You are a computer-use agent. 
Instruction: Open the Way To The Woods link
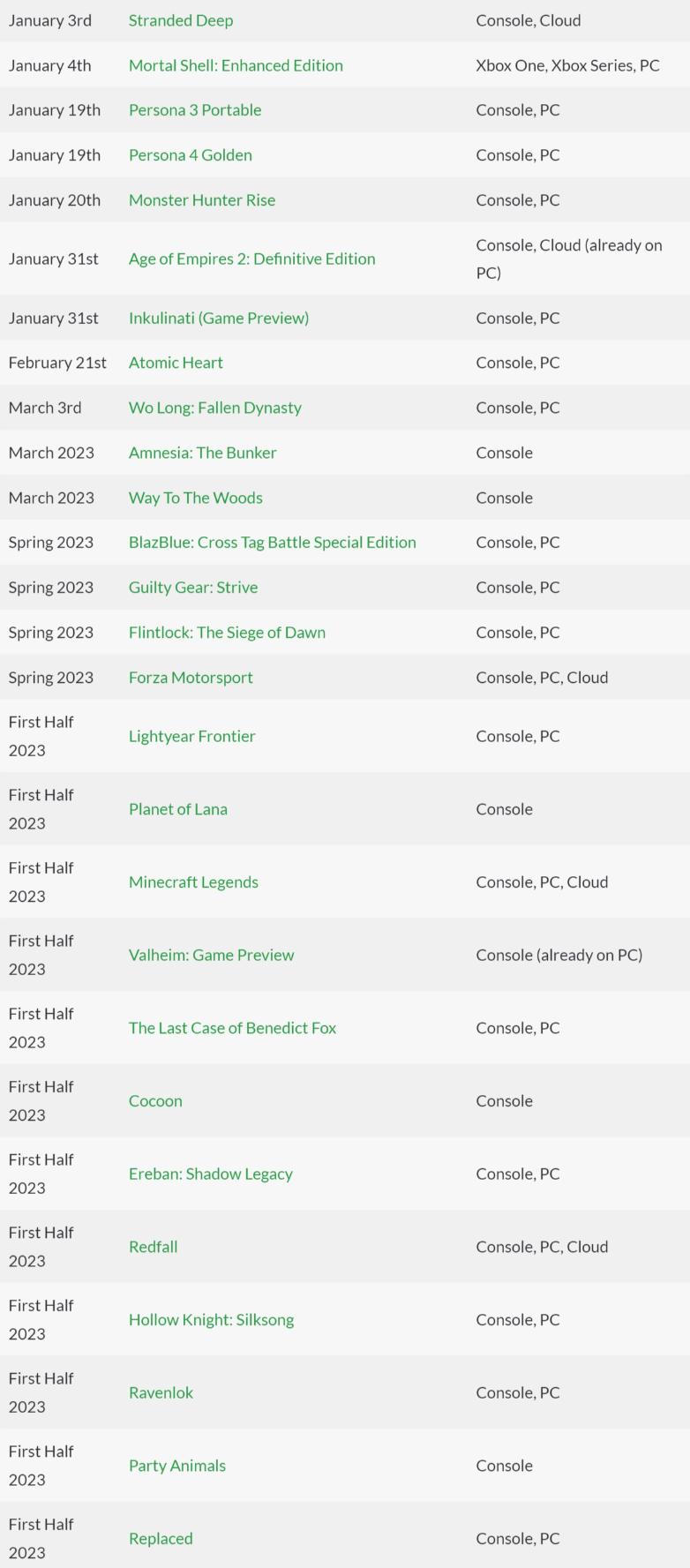[196, 498]
